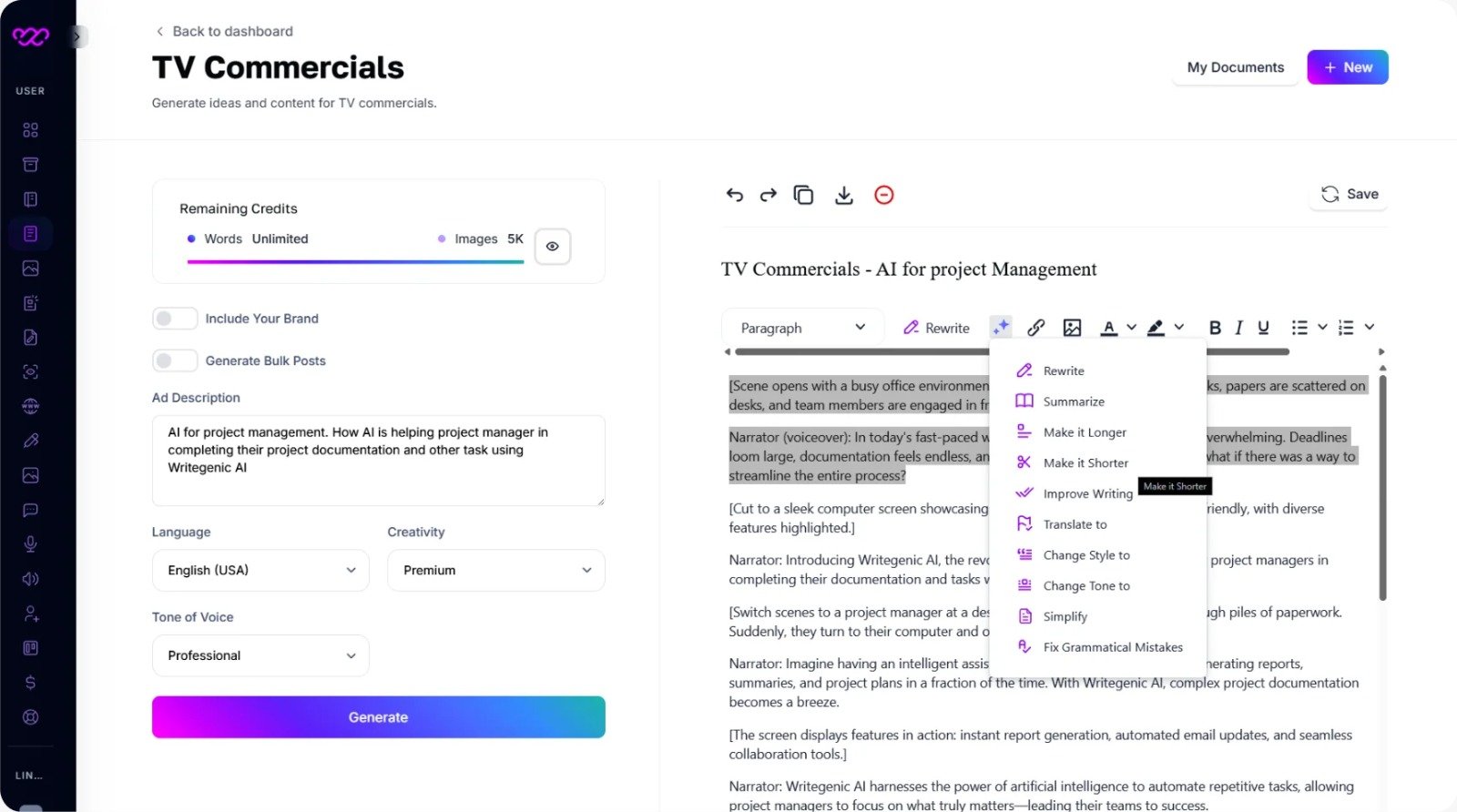Enable Include Your Brand toggle

click(175, 319)
